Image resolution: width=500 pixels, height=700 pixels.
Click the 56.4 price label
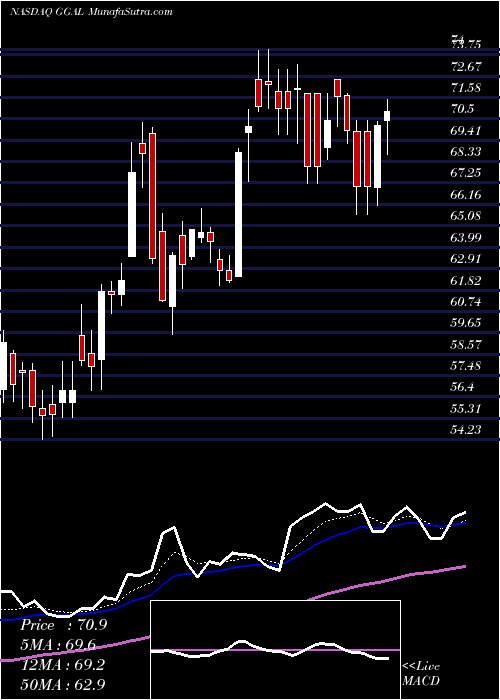463,387
